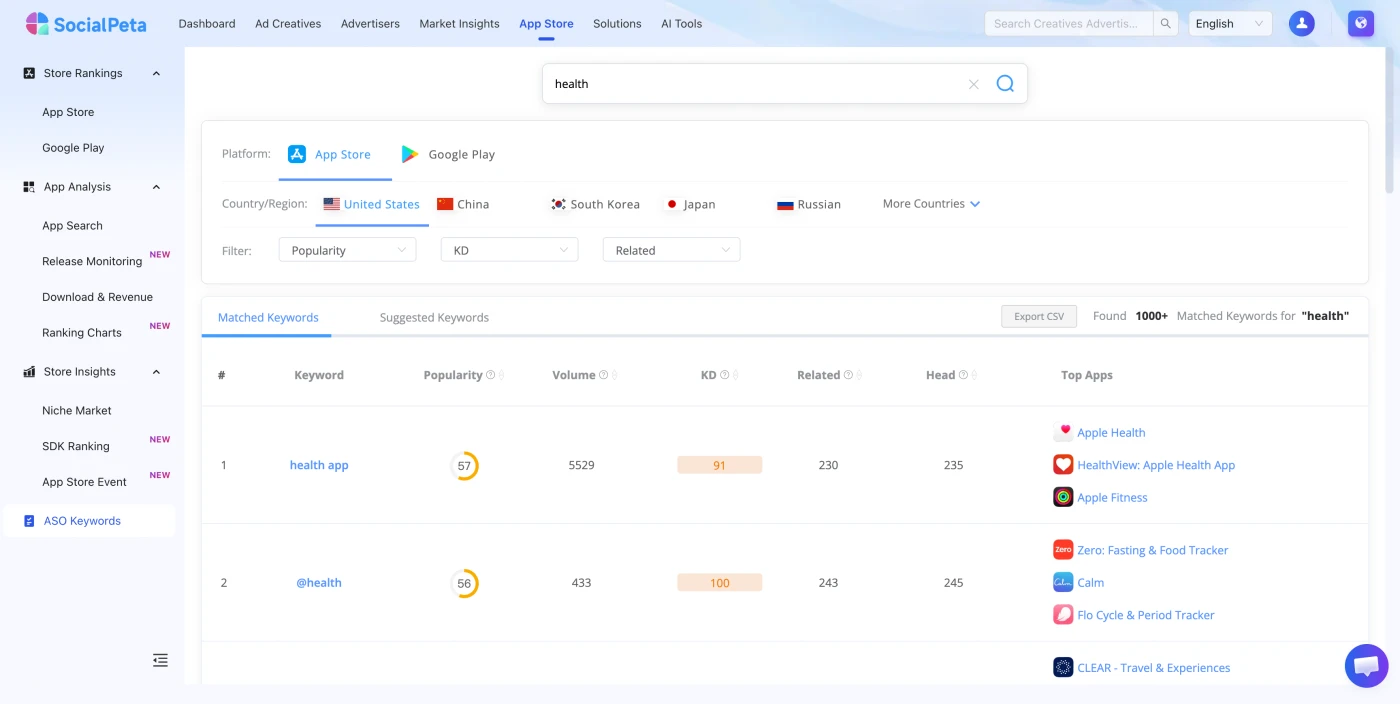Collapse the Store Insights section
Image resolution: width=1400 pixels, height=704 pixels.
tap(156, 372)
